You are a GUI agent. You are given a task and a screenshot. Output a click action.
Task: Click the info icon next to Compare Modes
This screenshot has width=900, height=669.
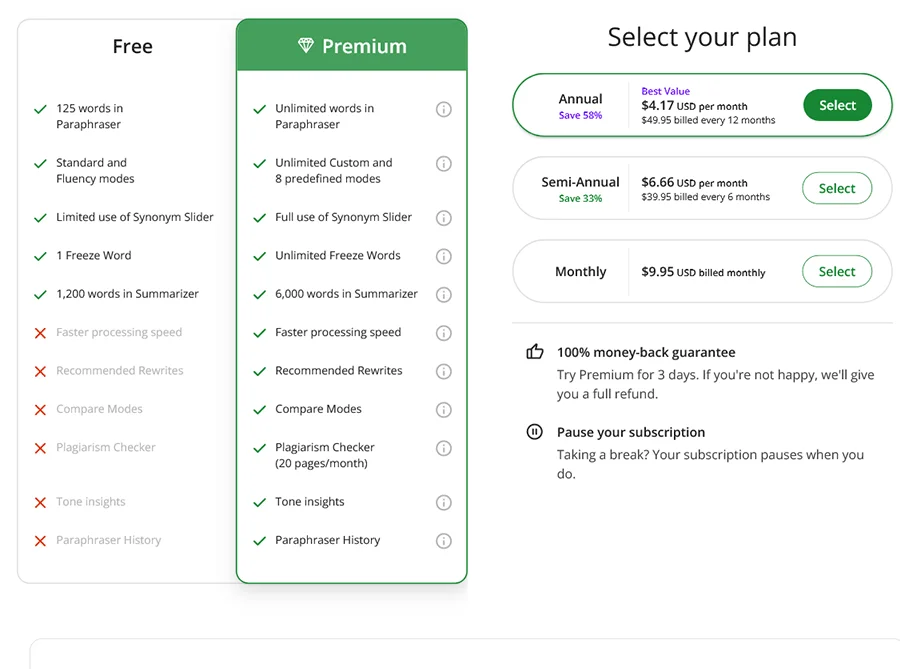click(444, 409)
